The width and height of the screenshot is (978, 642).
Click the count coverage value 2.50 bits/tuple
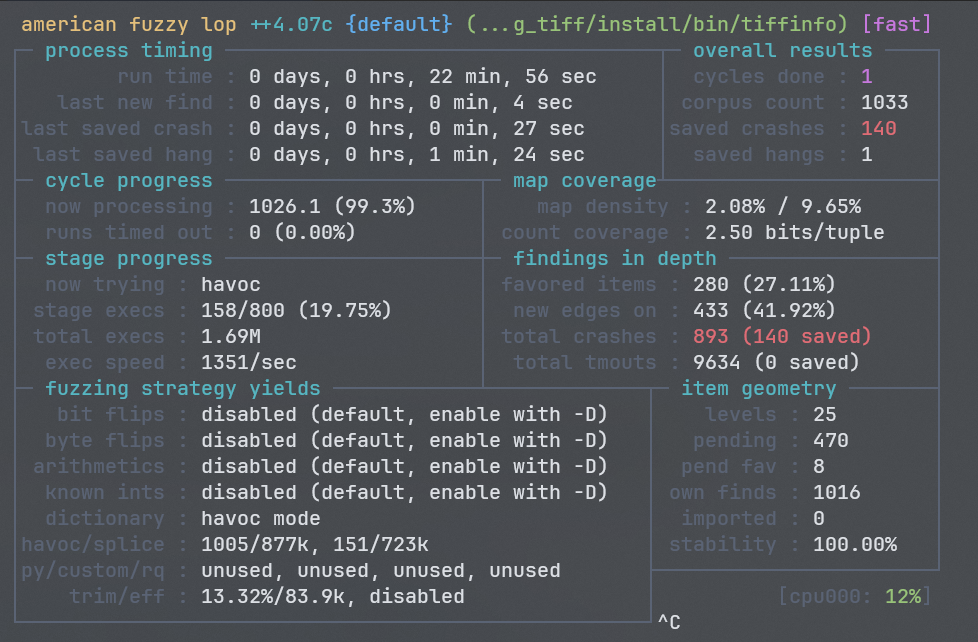tap(795, 233)
